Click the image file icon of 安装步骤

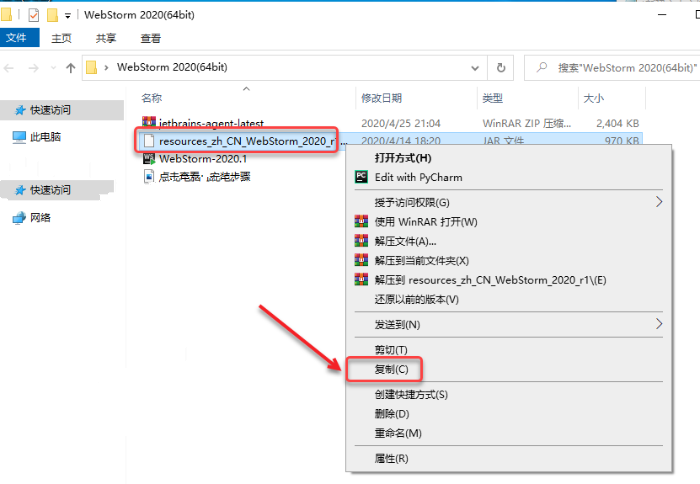click(149, 176)
